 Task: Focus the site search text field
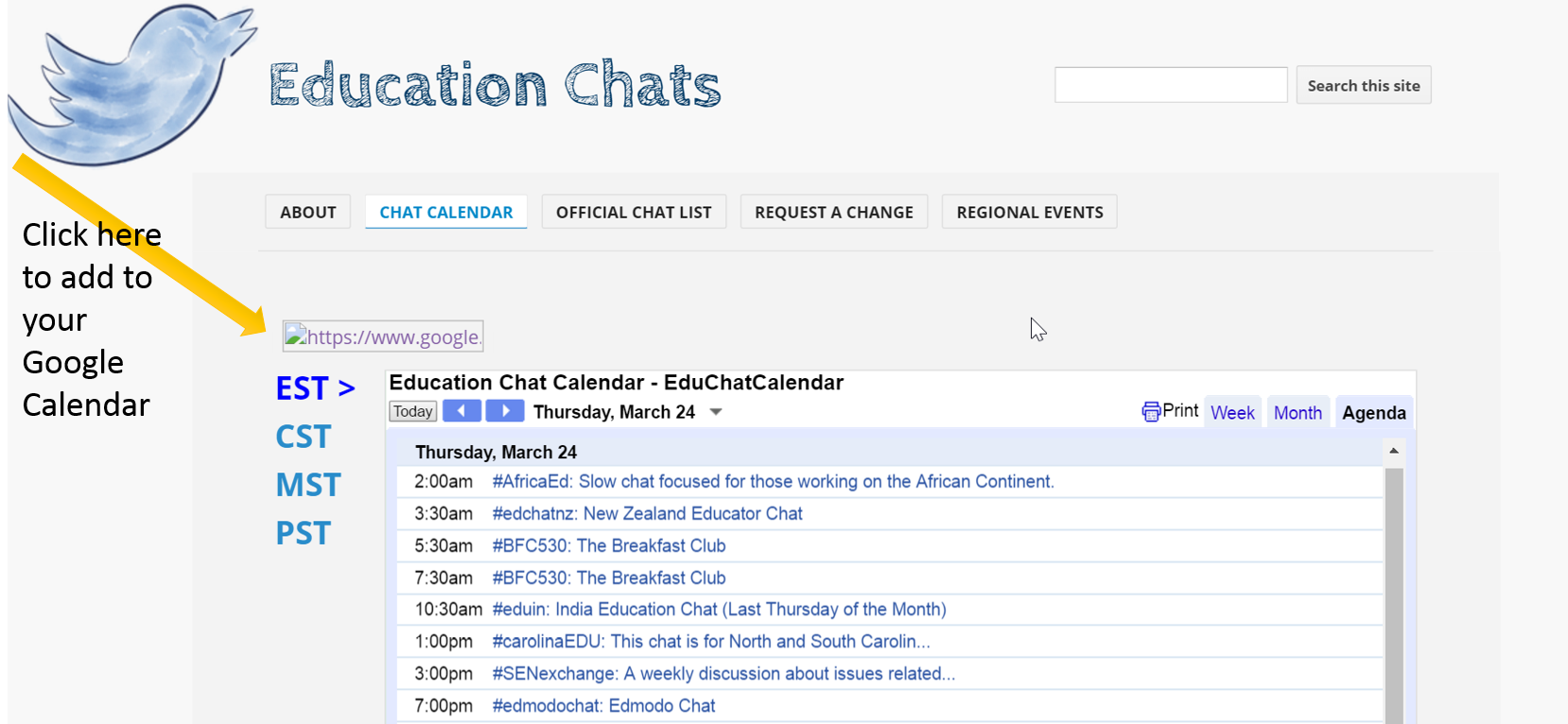tap(1171, 85)
